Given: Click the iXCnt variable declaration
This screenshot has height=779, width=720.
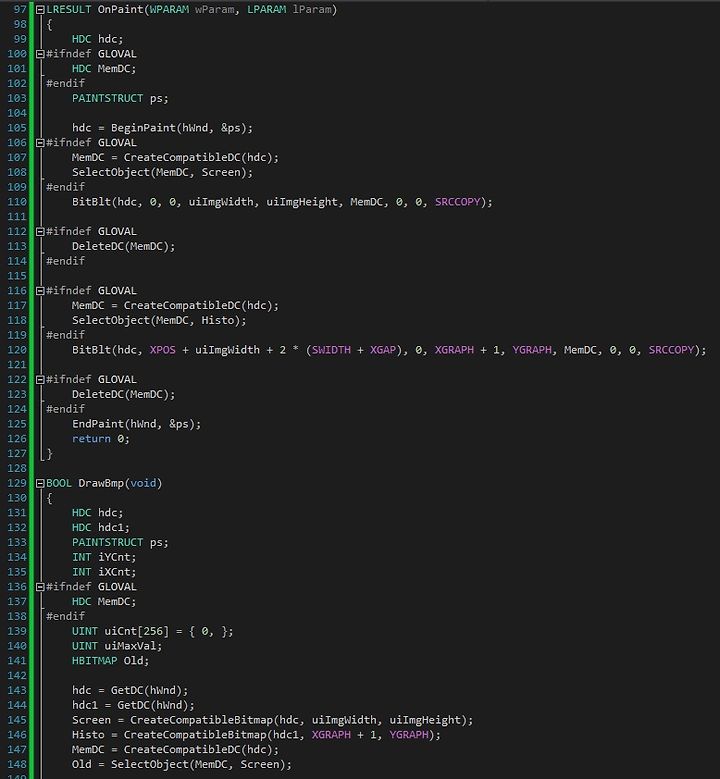Looking at the screenshot, I should coord(117,572).
